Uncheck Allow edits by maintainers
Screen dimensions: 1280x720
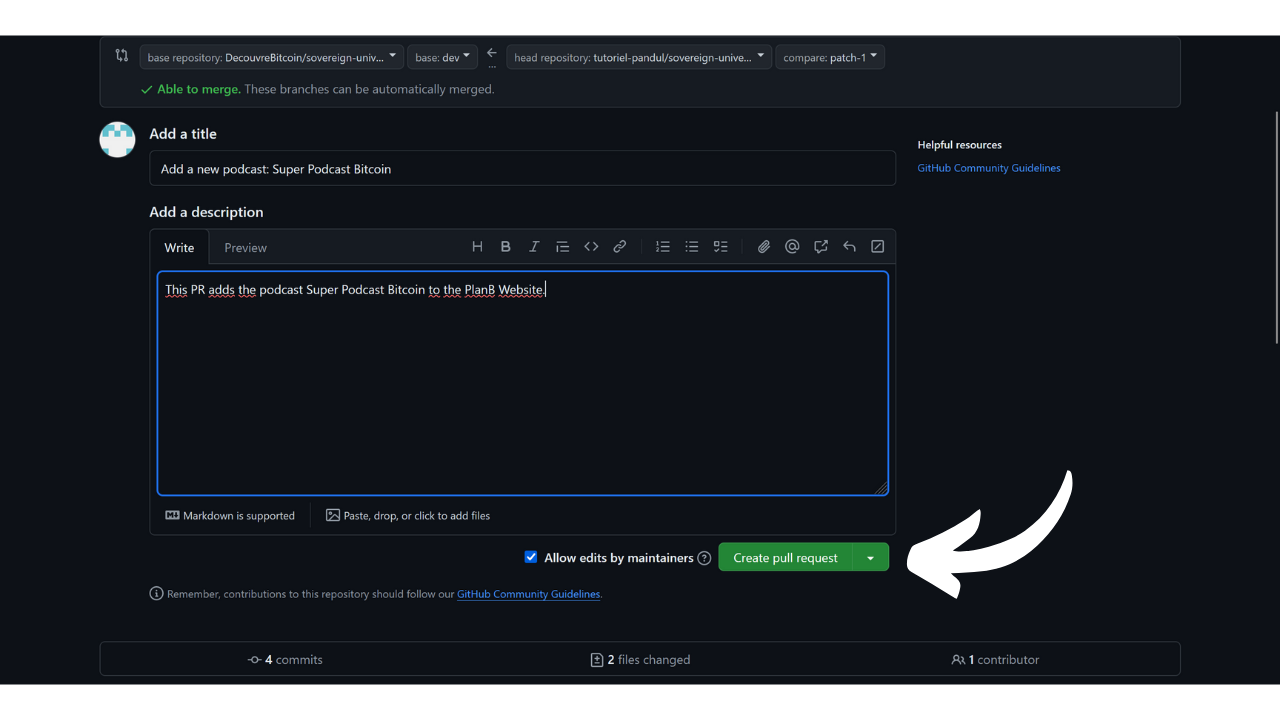coord(531,557)
